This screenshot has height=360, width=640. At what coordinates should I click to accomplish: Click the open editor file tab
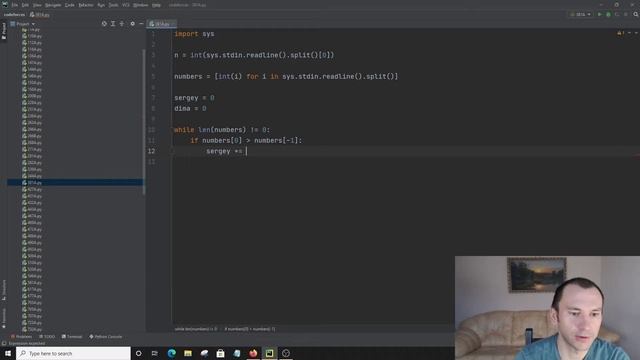[162, 24]
